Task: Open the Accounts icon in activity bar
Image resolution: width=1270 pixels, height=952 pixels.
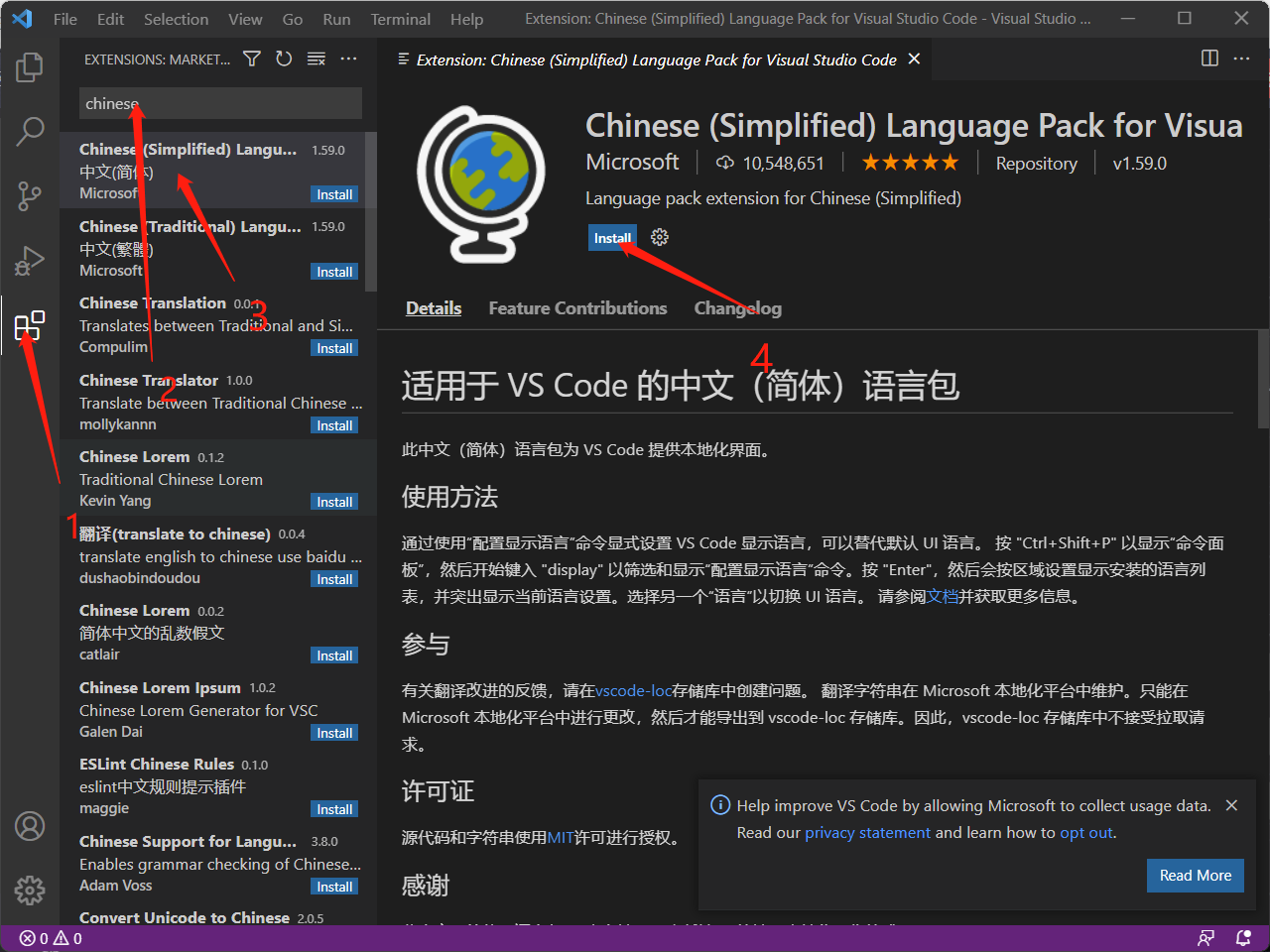Action: tap(30, 826)
